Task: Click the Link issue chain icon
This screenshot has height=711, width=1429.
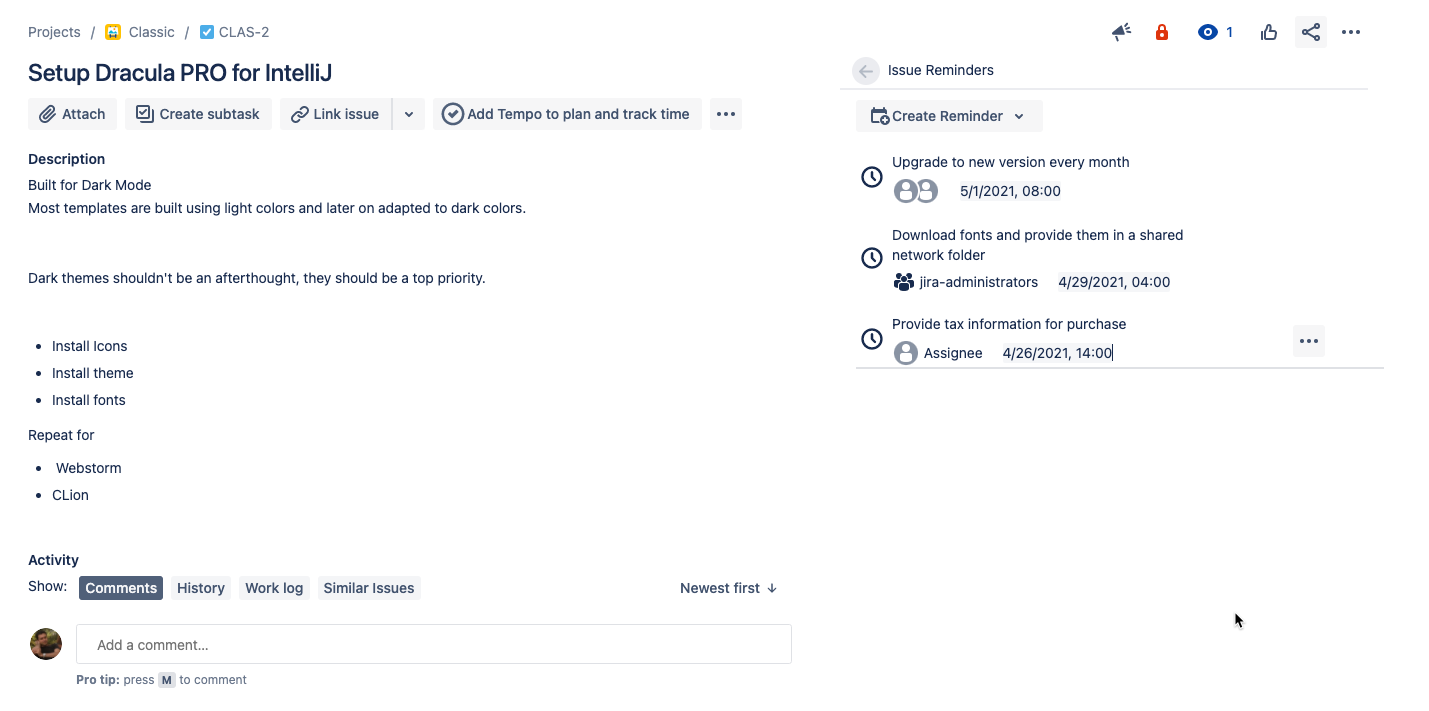Action: [300, 113]
